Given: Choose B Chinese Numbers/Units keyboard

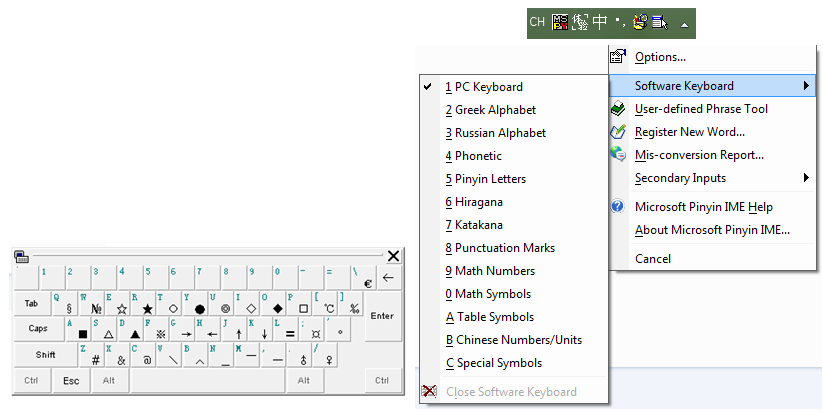Looking at the screenshot, I should pyautogui.click(x=514, y=340).
